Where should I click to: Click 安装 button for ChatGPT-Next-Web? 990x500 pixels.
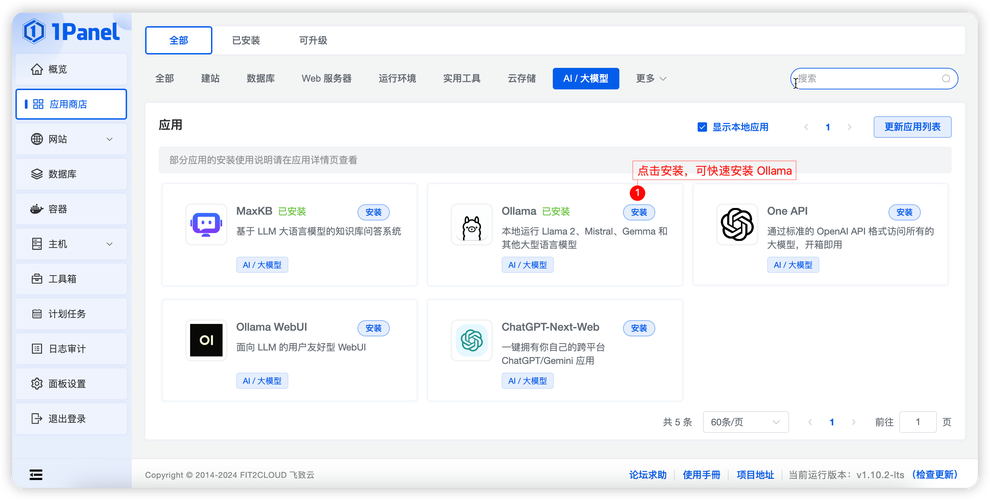coord(639,328)
